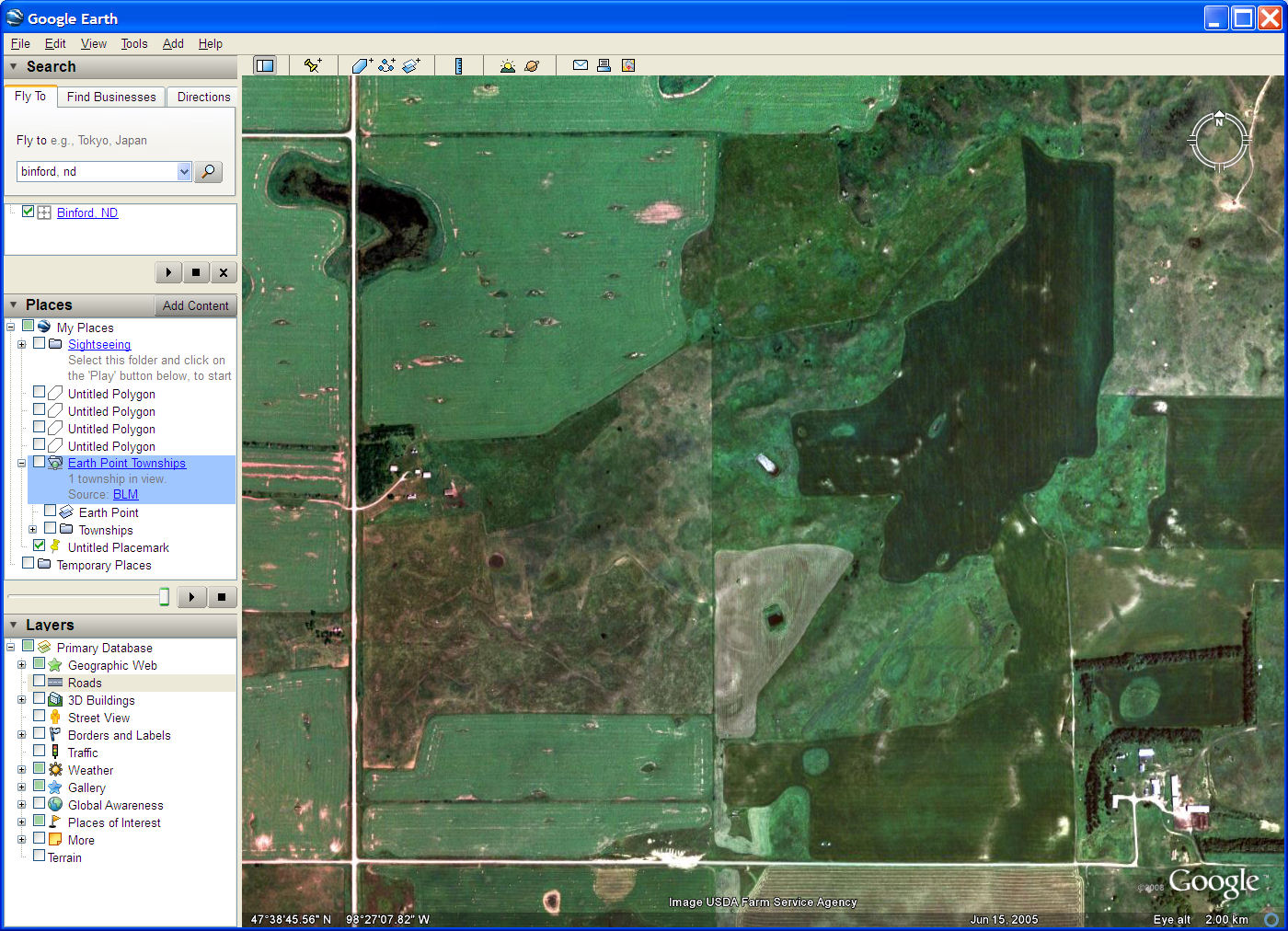The image size is (1288, 931).
Task: Enable the Traffic layer checkbox
Action: click(x=40, y=751)
